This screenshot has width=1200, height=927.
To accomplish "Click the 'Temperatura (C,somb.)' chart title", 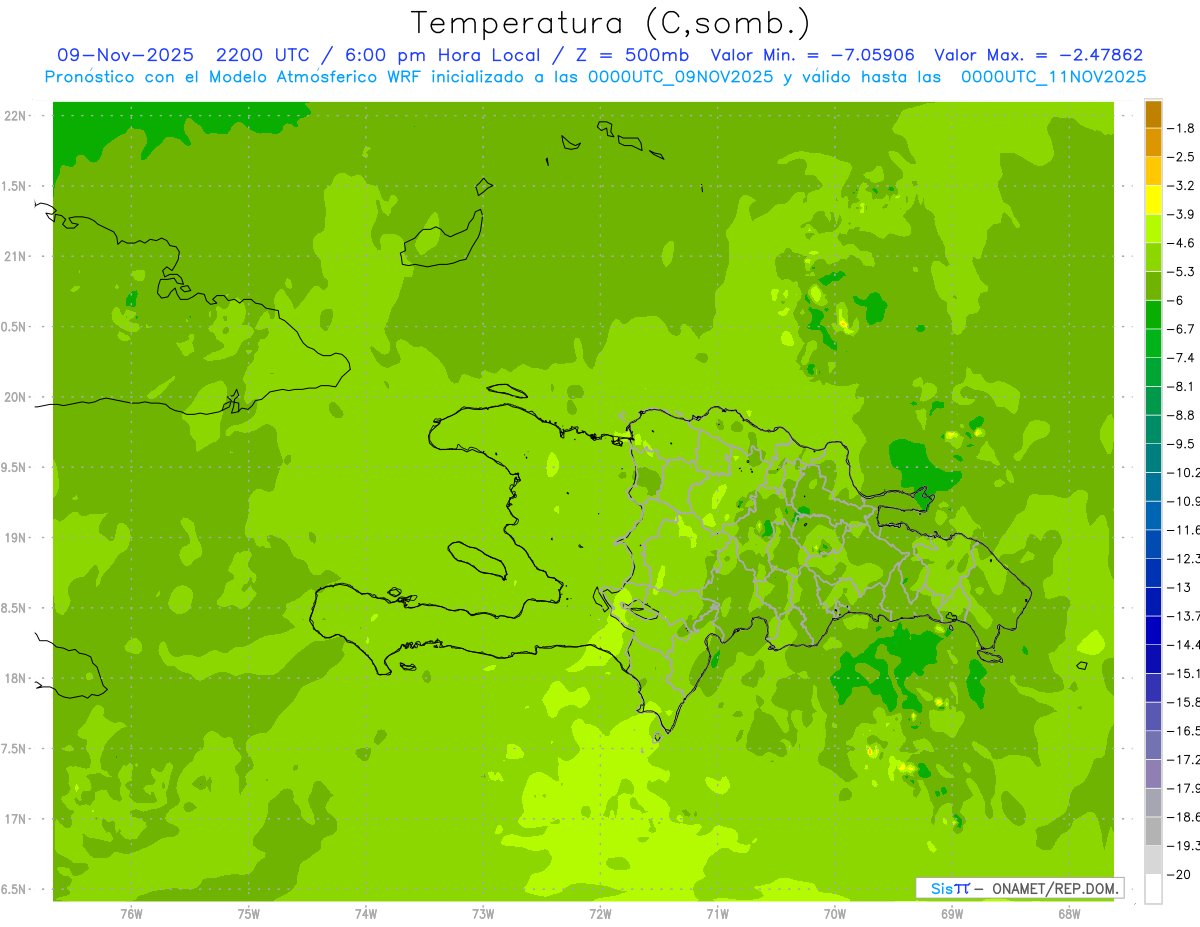I will (x=611, y=23).
